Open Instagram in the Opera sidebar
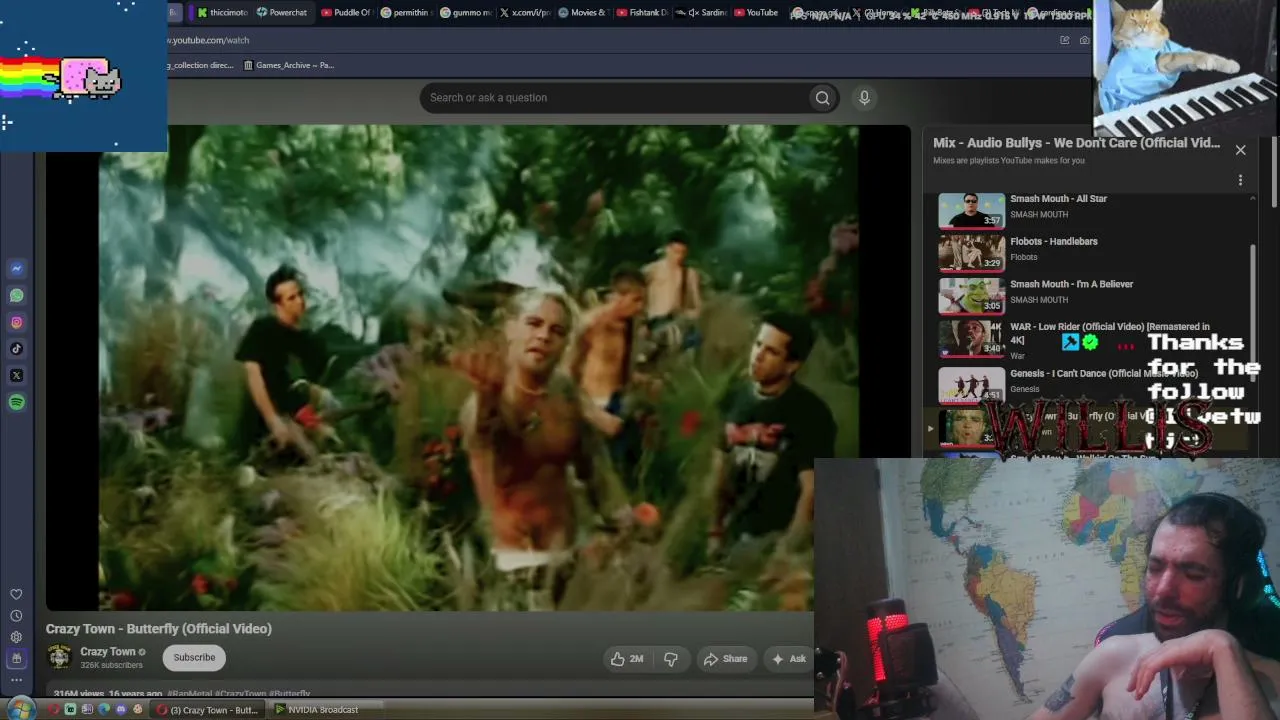 [x=16, y=322]
